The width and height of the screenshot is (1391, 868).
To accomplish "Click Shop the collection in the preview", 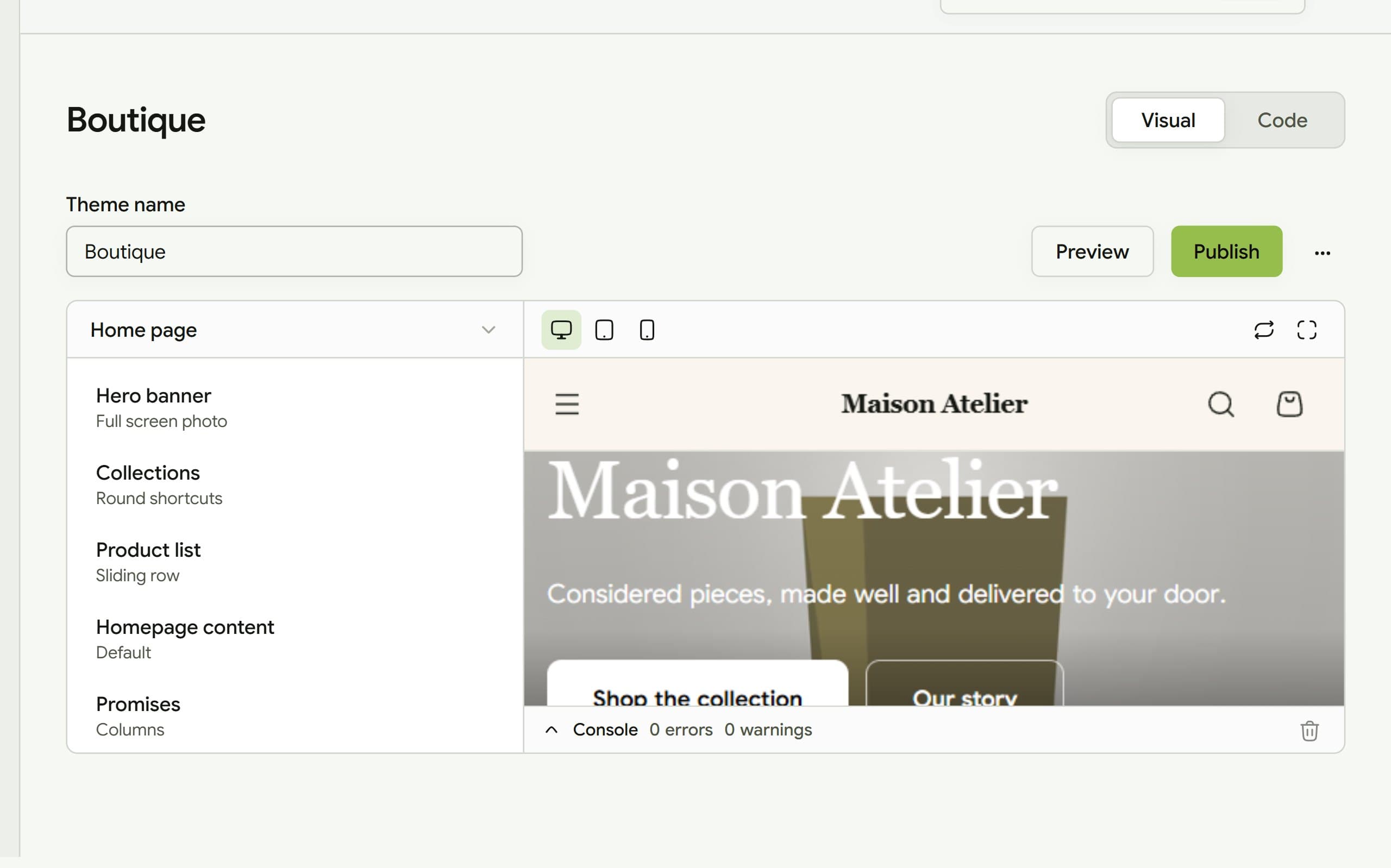I will [698, 683].
